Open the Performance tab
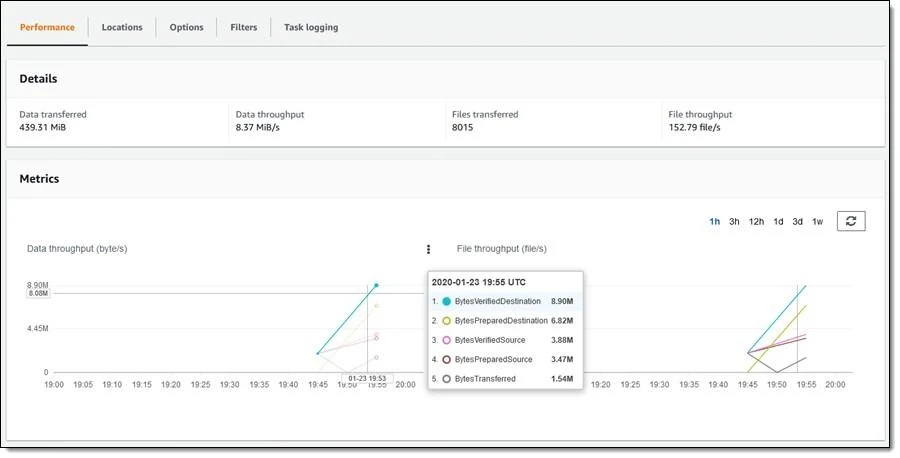The height and width of the screenshot is (458, 900). click(x=47, y=27)
